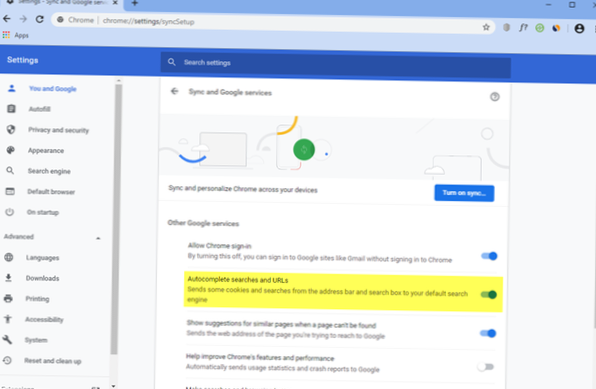Disable Allow Chrome sign-in toggle
596x389 pixels.
point(489,256)
